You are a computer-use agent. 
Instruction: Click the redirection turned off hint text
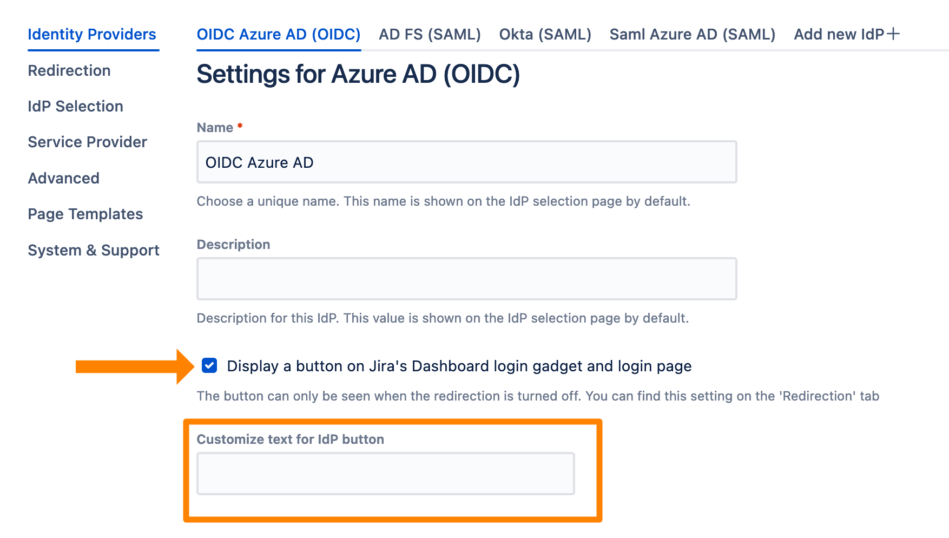coord(538,396)
